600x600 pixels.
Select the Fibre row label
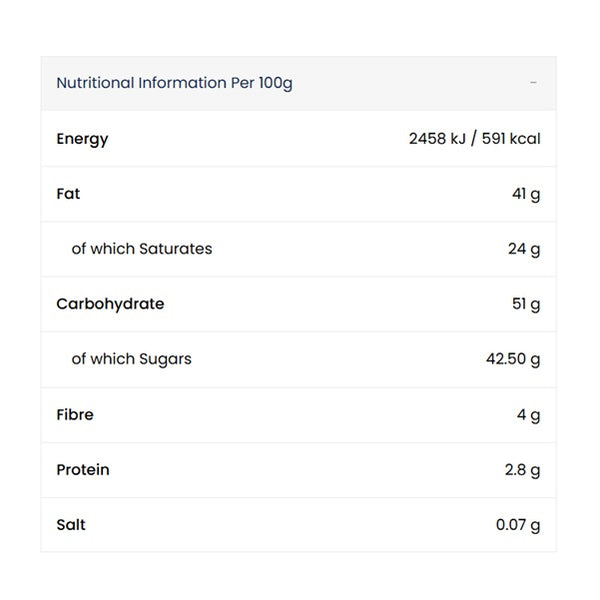75,415
